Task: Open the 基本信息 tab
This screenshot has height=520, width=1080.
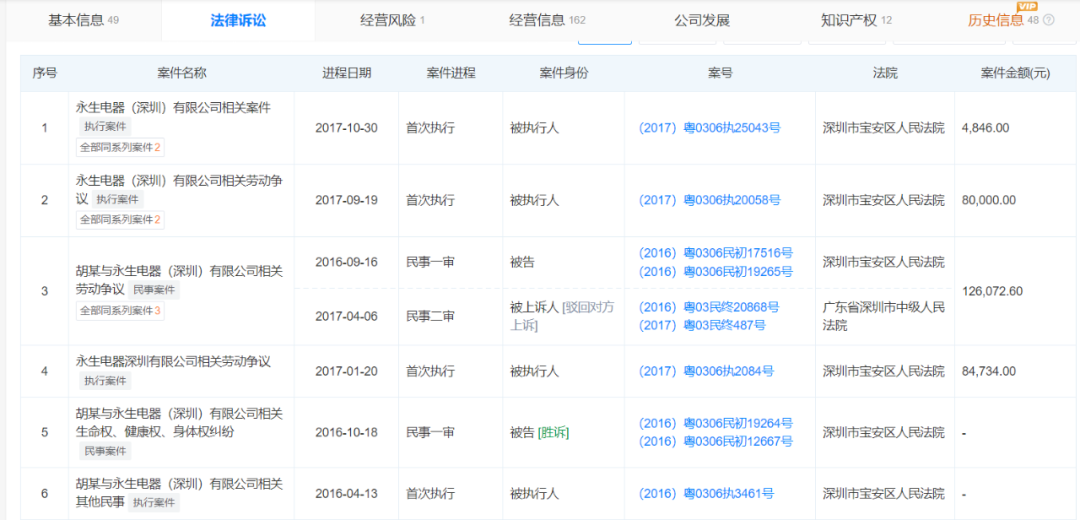Action: tap(83, 20)
